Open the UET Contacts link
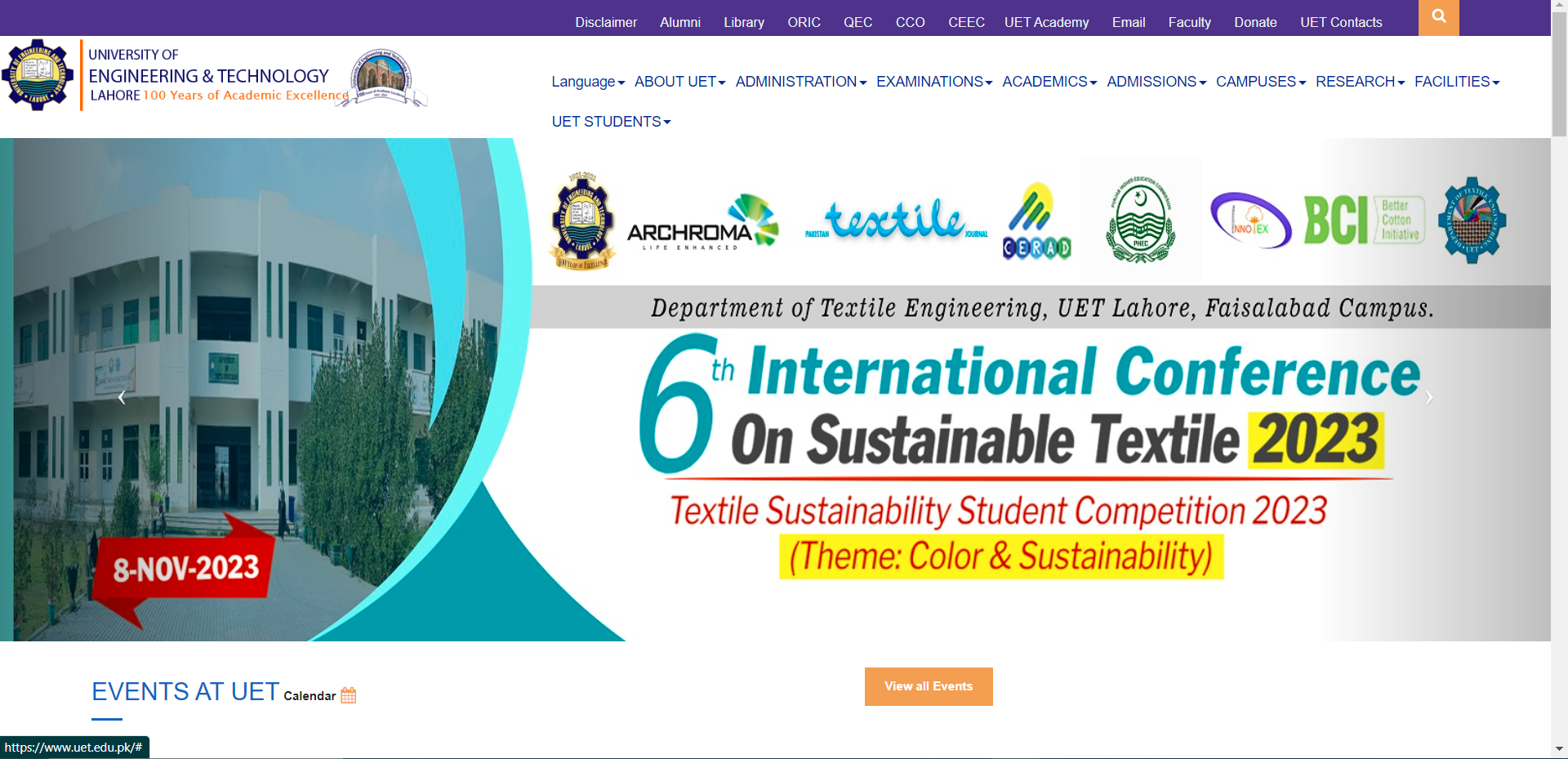Viewport: 1568px width, 759px height. pos(1341,22)
